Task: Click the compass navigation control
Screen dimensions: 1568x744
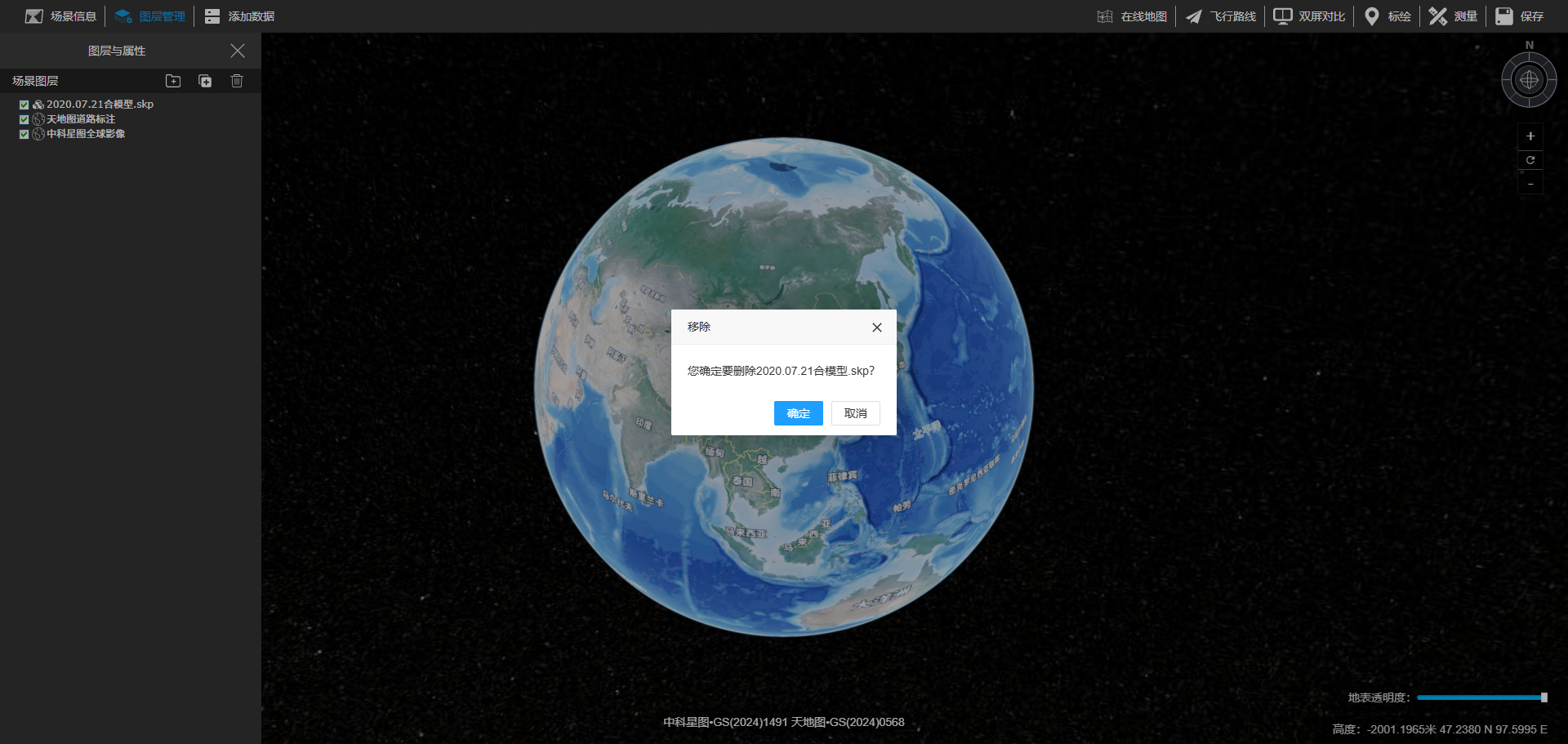Action: point(1529,80)
